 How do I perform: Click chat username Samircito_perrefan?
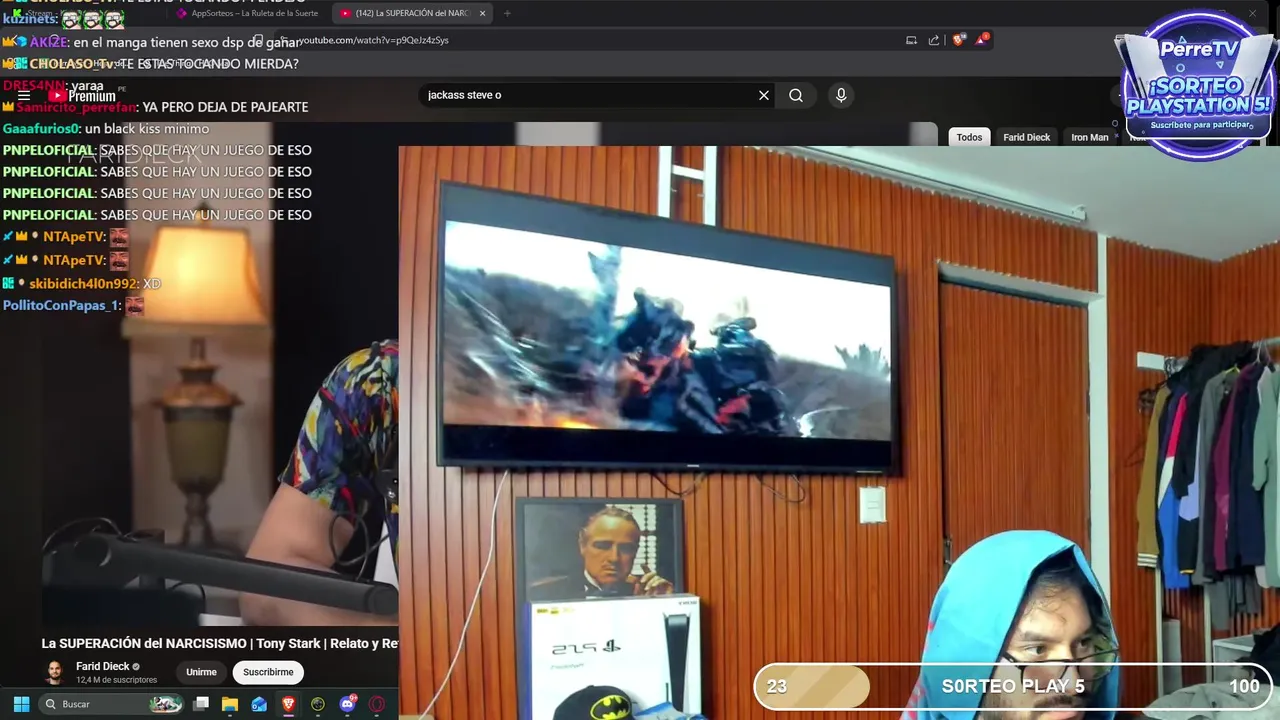pyautogui.click(x=76, y=107)
